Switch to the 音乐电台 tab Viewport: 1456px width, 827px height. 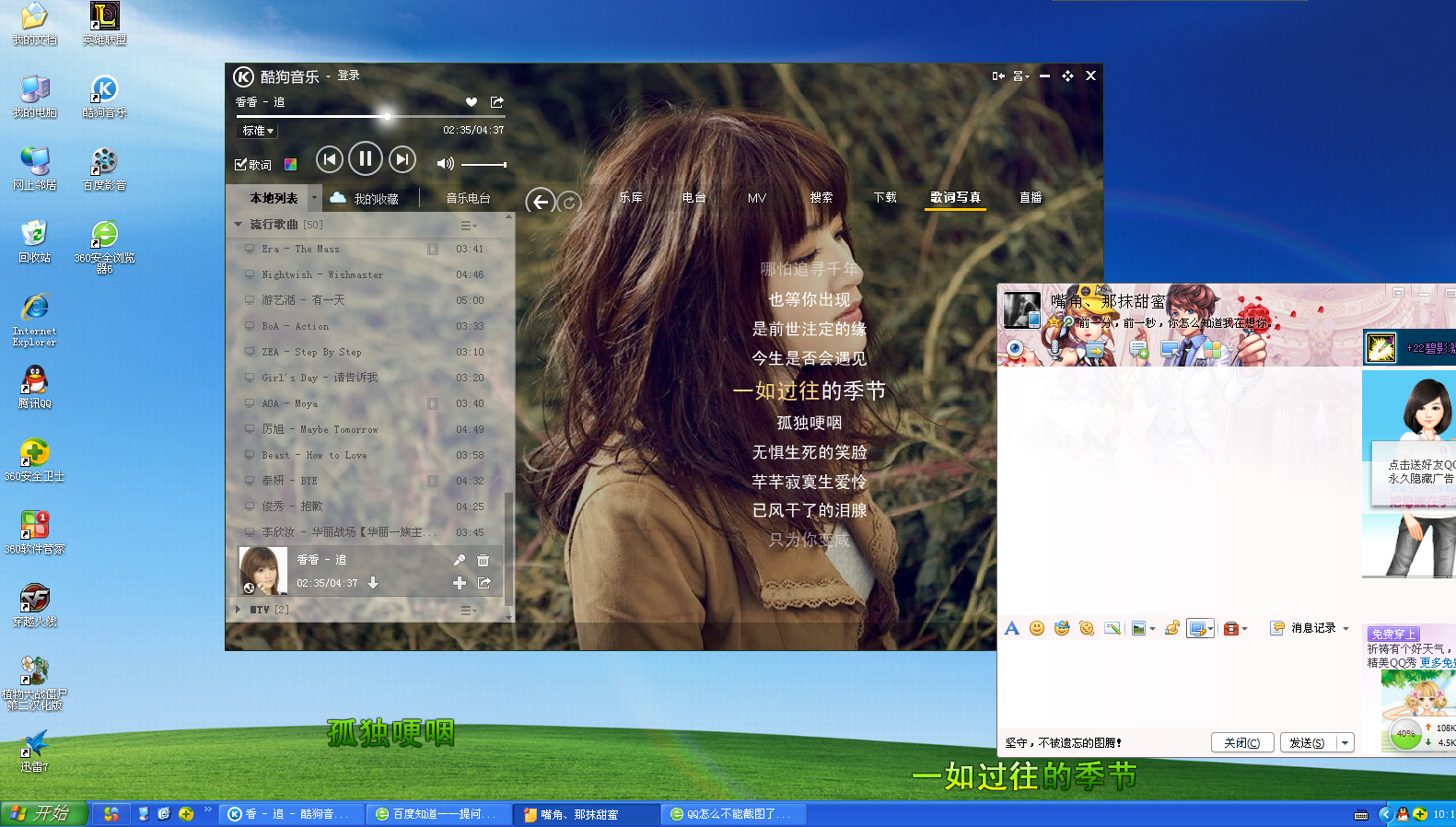pyautogui.click(x=468, y=198)
